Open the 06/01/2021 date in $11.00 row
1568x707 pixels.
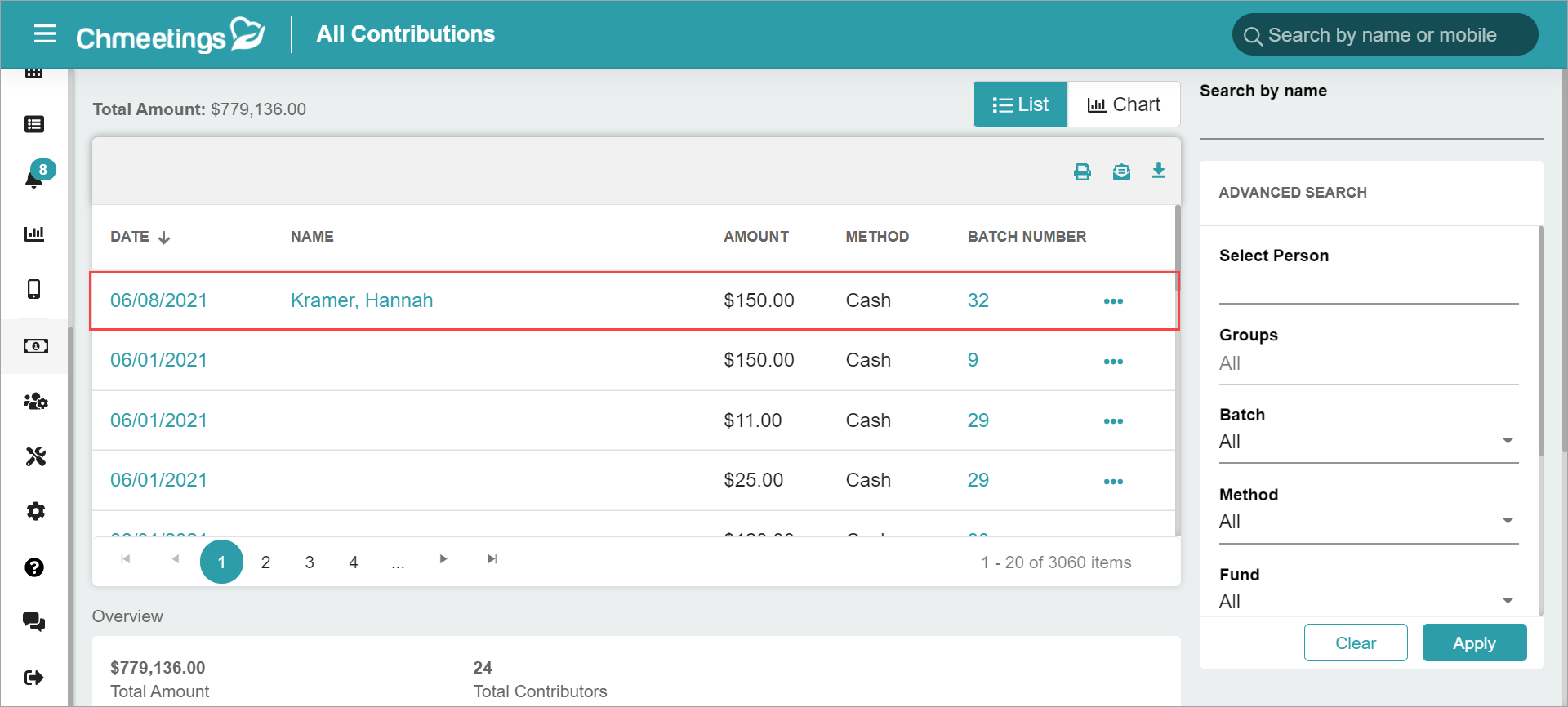tap(158, 420)
